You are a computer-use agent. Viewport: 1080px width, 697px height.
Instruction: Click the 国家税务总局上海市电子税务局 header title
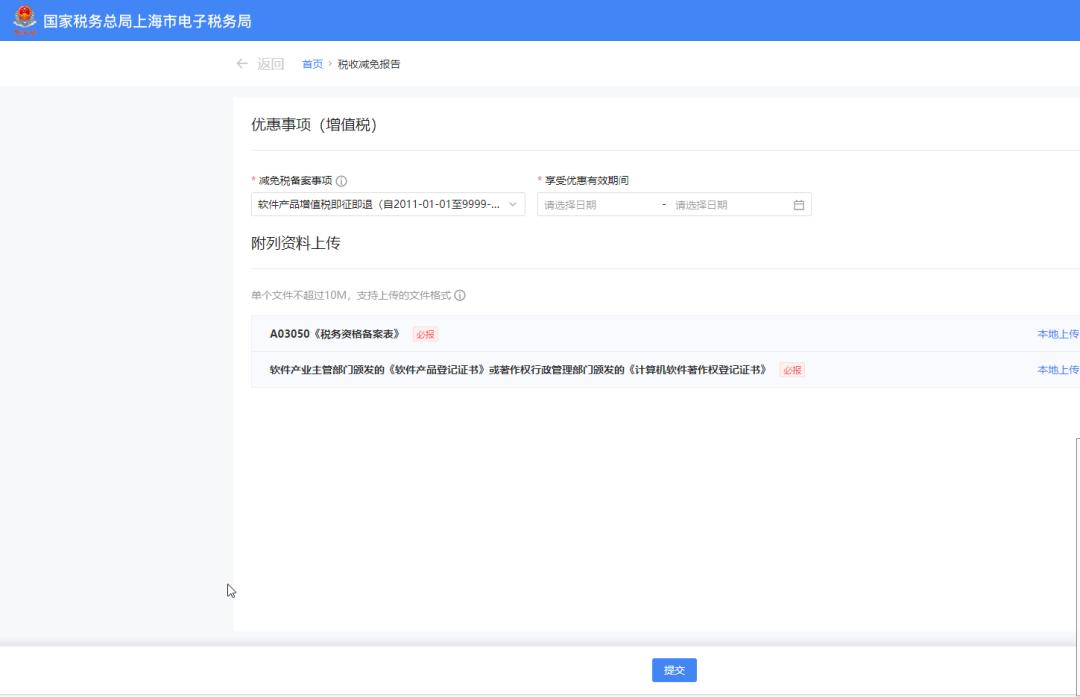(147, 21)
